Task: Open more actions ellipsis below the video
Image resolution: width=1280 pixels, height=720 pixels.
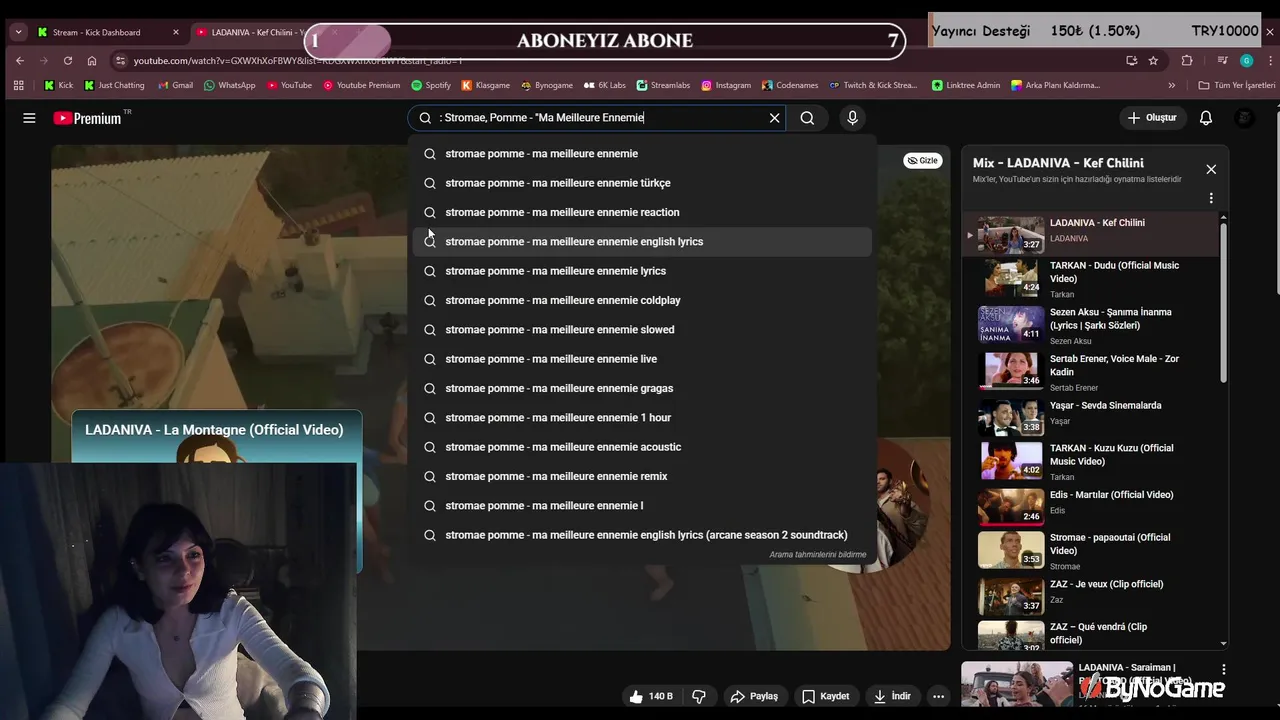Action: (938, 696)
